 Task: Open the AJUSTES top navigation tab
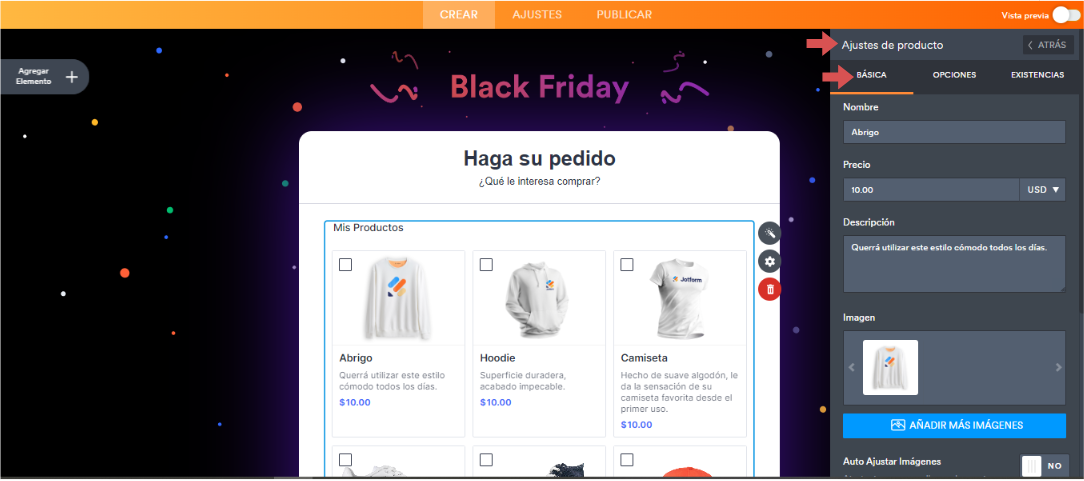click(537, 15)
